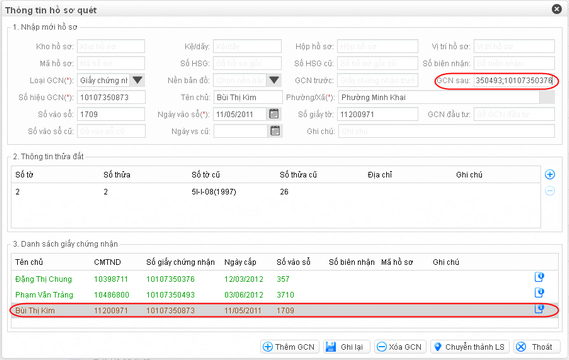Viewport: 569px width, 360px height.
Task: Close the Thông tin hồ sơ quét dialog
Action: 556,9
